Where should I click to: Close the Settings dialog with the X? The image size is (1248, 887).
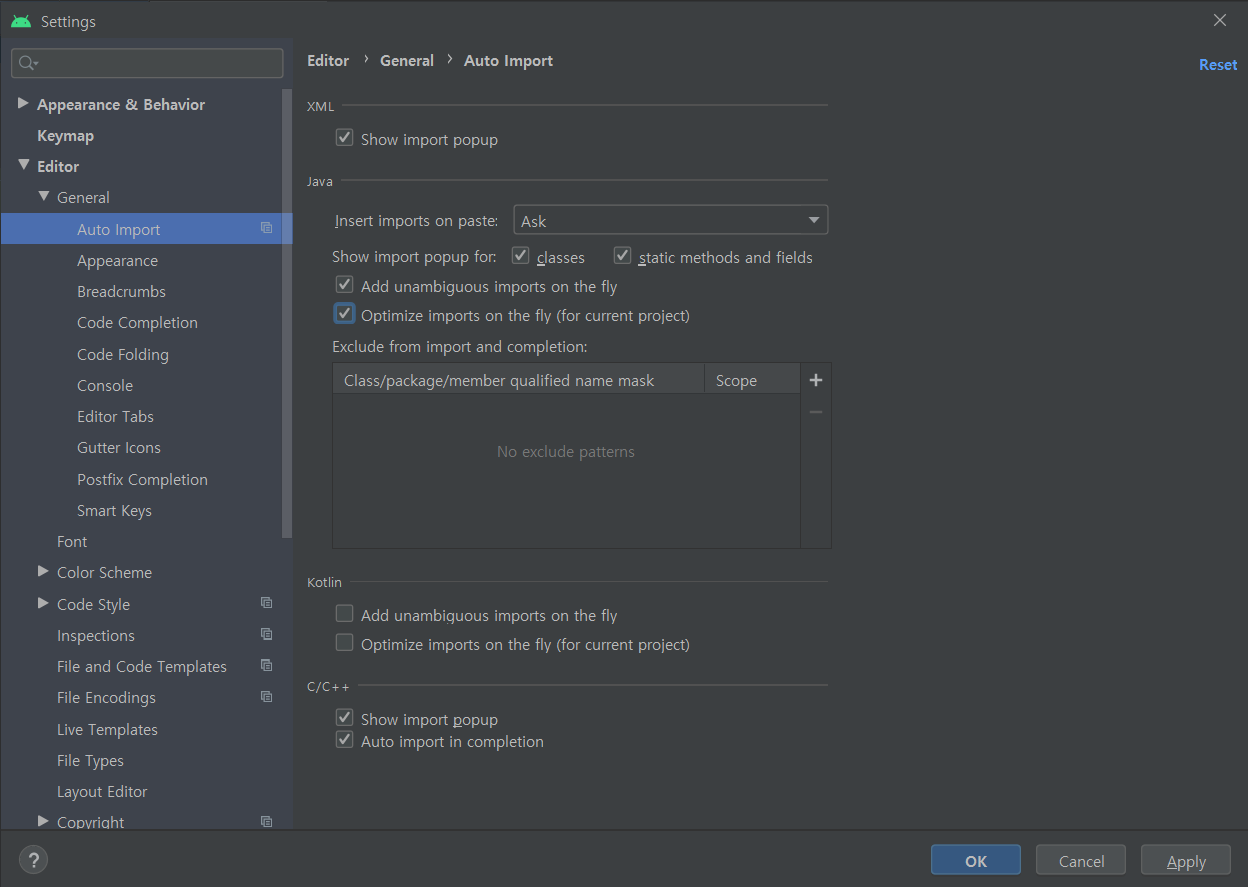pos(1220,20)
